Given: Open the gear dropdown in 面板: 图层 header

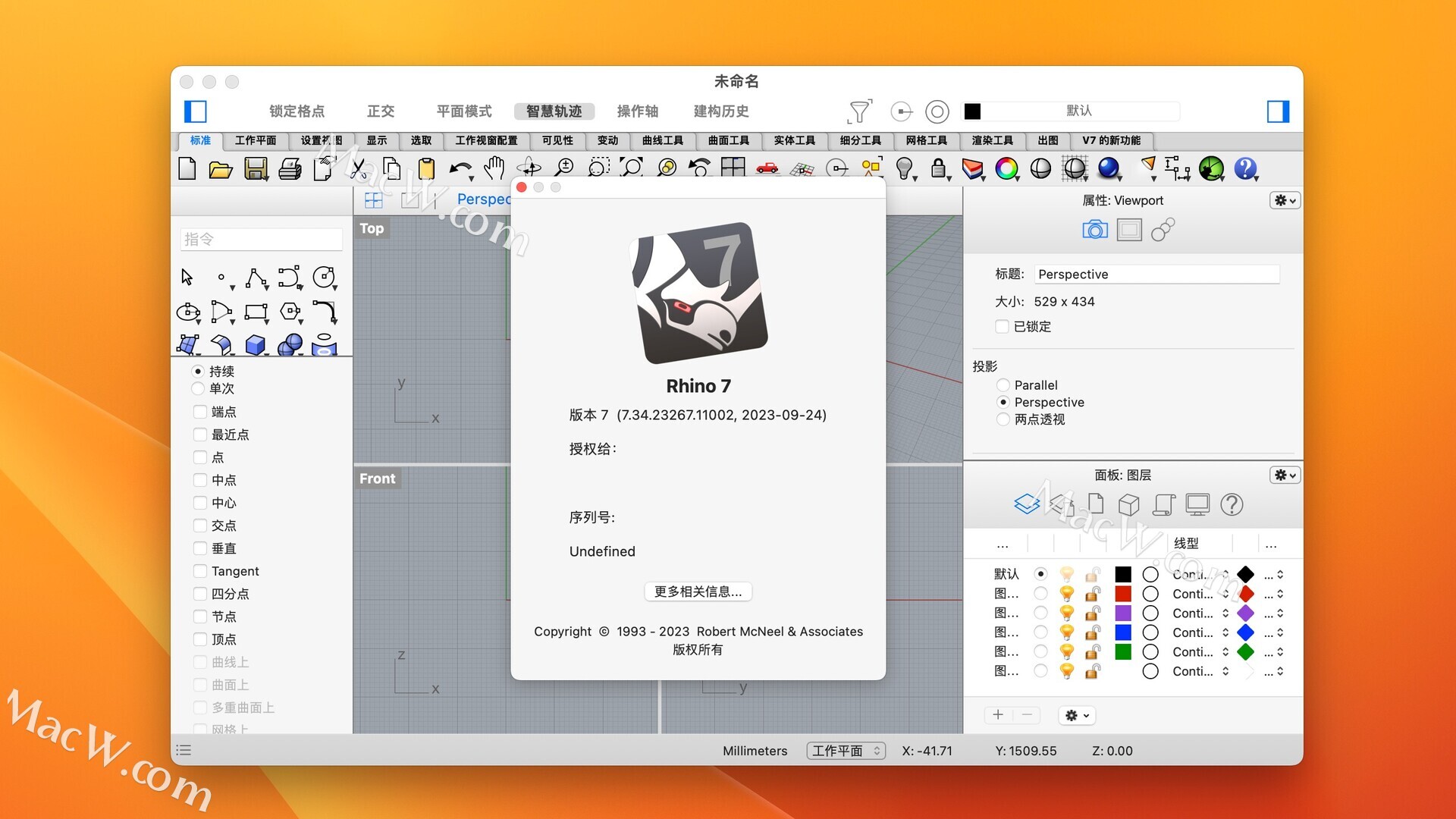Looking at the screenshot, I should coord(1285,475).
